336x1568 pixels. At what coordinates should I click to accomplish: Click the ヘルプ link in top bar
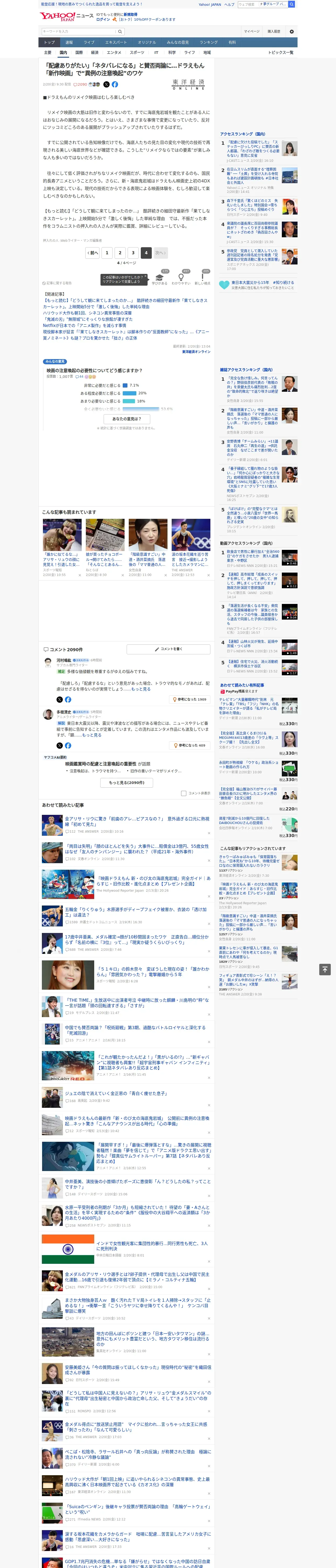tap(229, 4)
